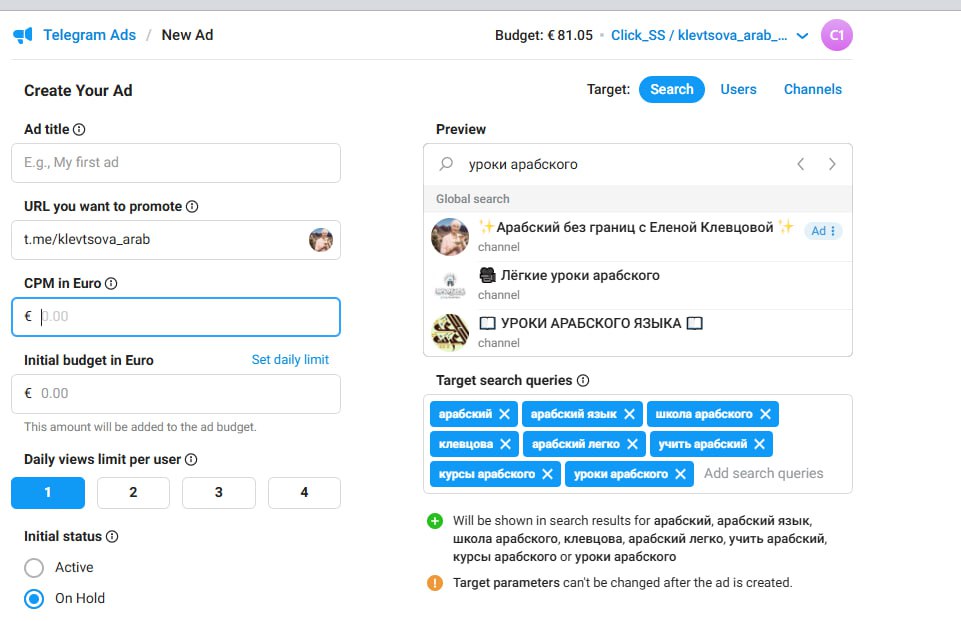Show the CPM in Euro info icon

[111, 283]
